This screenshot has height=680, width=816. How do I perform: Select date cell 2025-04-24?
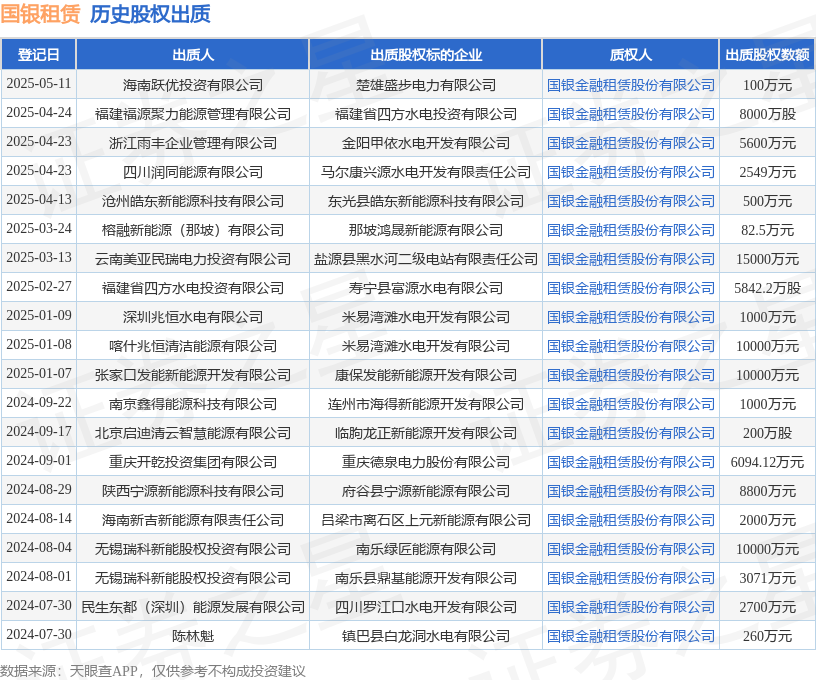[x=39, y=113]
